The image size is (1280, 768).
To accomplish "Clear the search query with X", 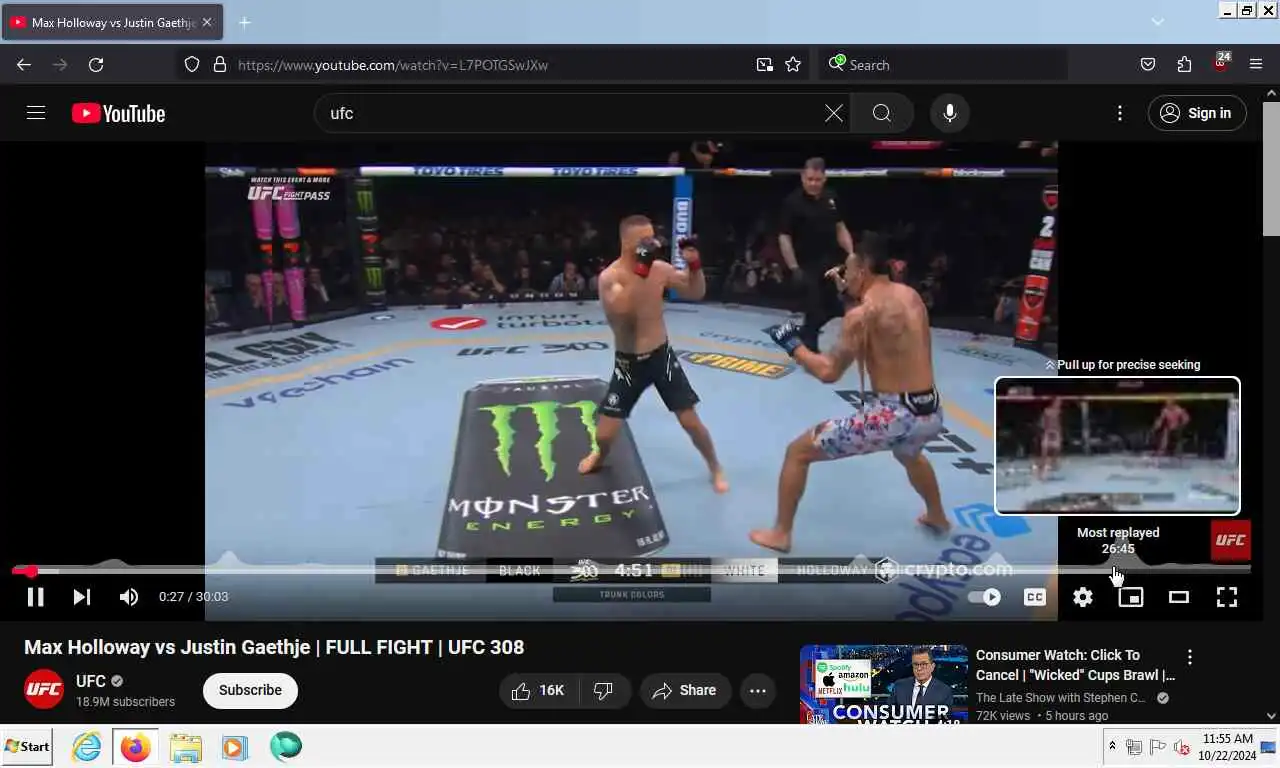I will click(834, 113).
